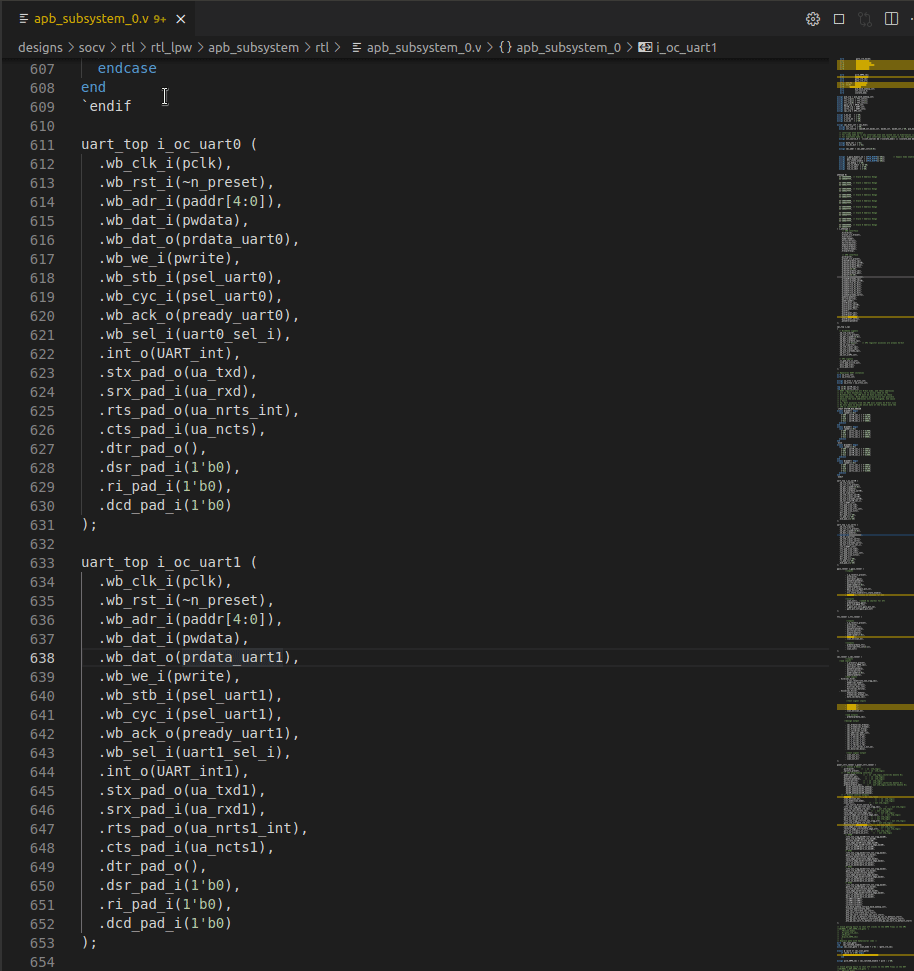Click the square layout icon next to the gear
Viewport: 914px width, 971px height.
pos(838,18)
